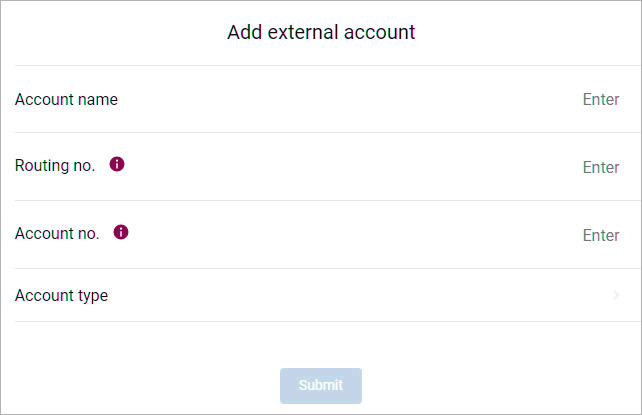Focus the Account name Enter field

tap(601, 99)
